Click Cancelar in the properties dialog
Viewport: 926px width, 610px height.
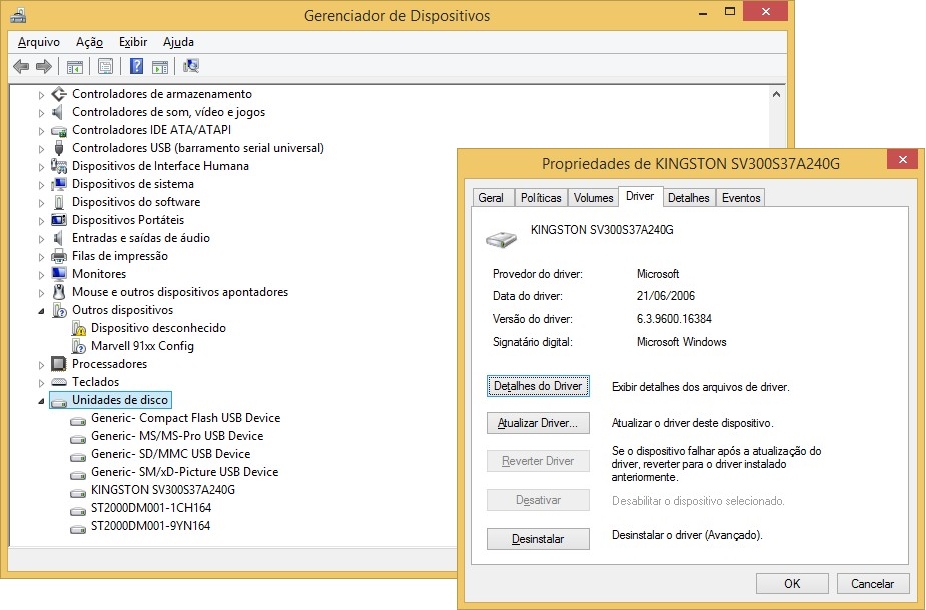[872, 584]
